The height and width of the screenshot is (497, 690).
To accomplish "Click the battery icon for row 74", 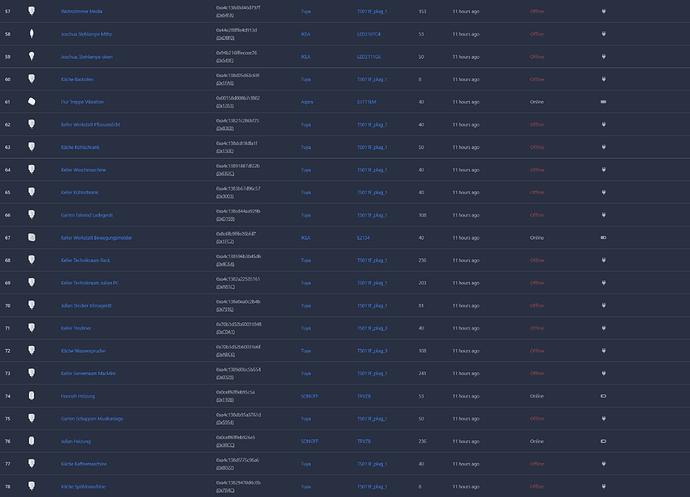I will (603, 396).
